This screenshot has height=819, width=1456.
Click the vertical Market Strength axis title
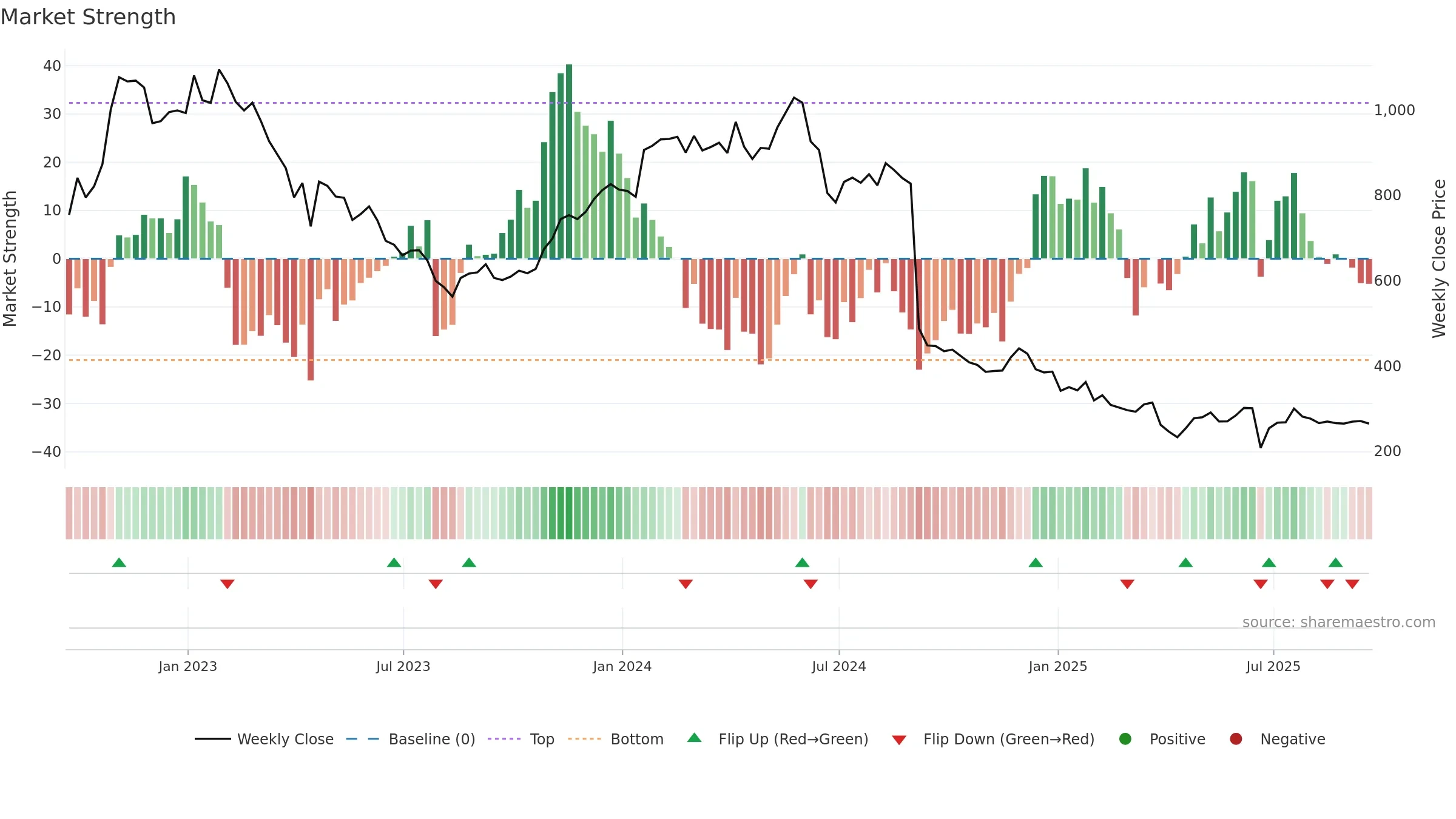coord(10,258)
